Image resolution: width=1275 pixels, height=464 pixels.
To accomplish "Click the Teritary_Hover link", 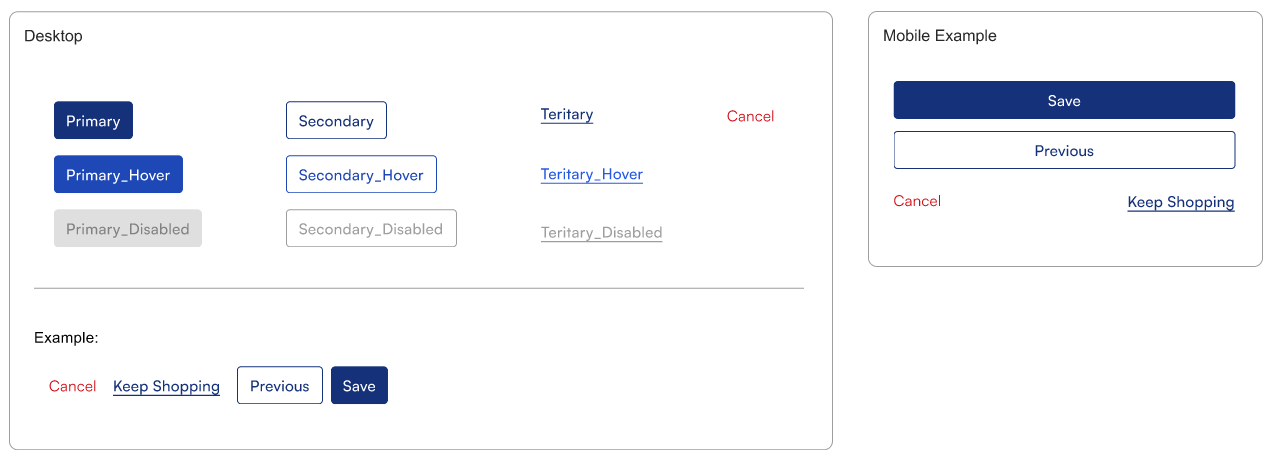I will pos(592,175).
